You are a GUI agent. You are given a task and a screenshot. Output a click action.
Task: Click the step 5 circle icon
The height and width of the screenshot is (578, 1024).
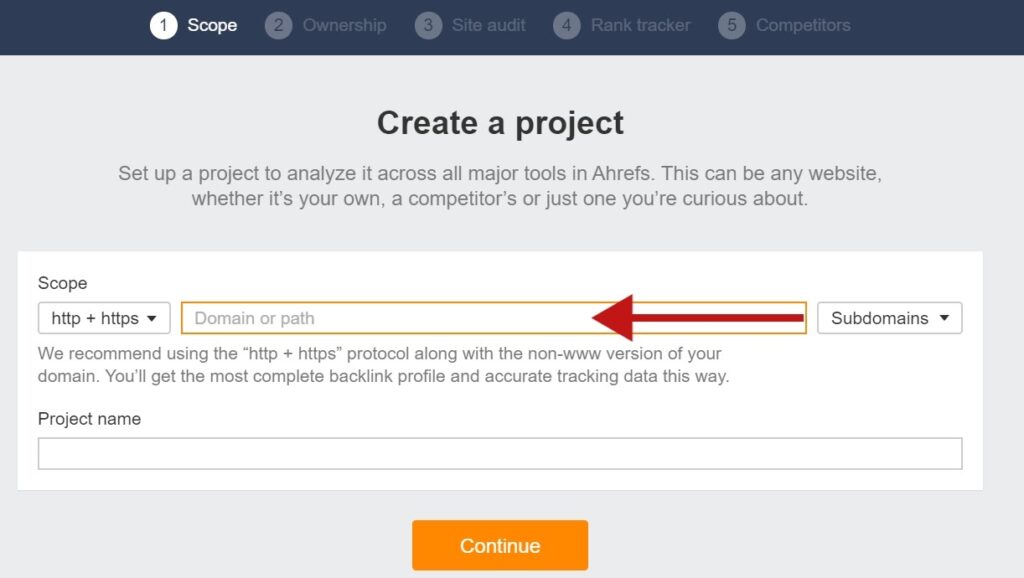(x=732, y=25)
